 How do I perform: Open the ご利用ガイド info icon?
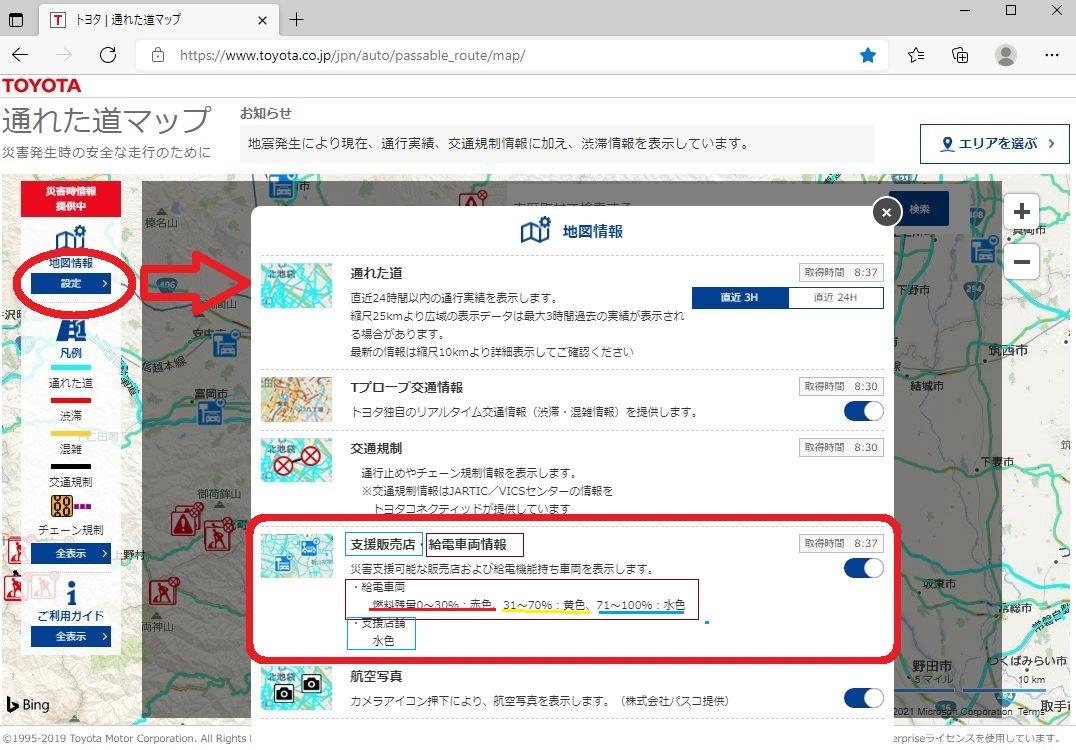71,593
